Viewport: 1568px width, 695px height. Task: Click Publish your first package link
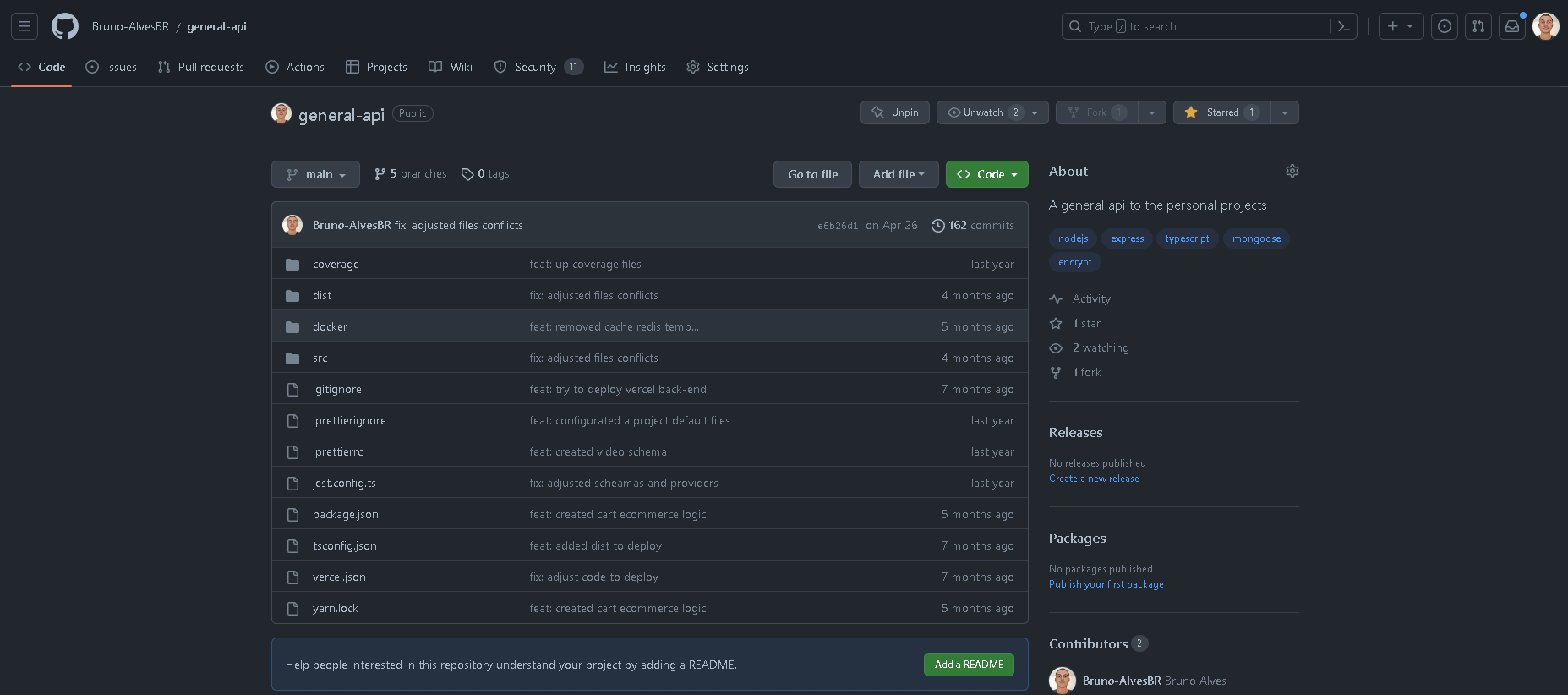tap(1106, 584)
